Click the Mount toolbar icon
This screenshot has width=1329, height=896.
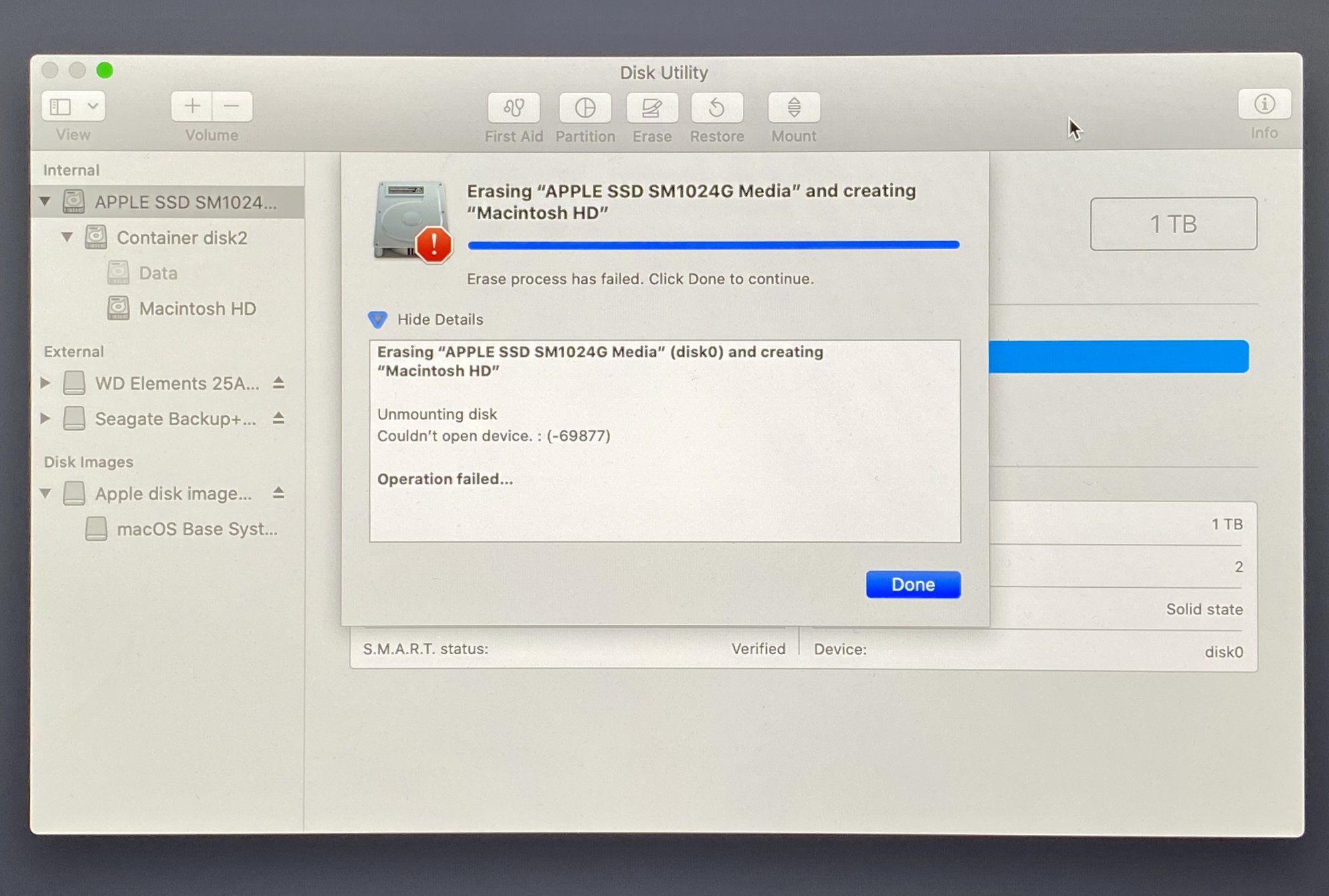[794, 107]
